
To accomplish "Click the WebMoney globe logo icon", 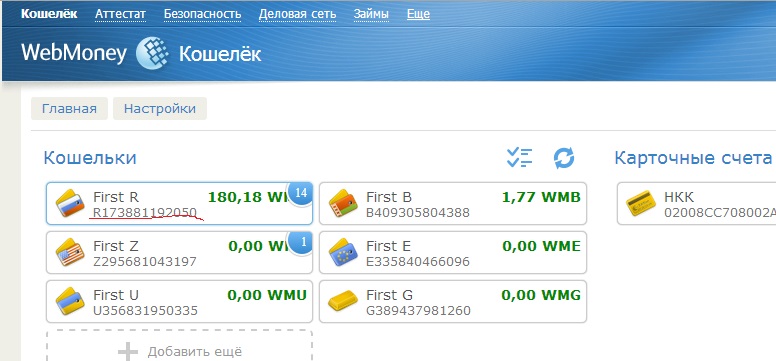I will point(153,53).
